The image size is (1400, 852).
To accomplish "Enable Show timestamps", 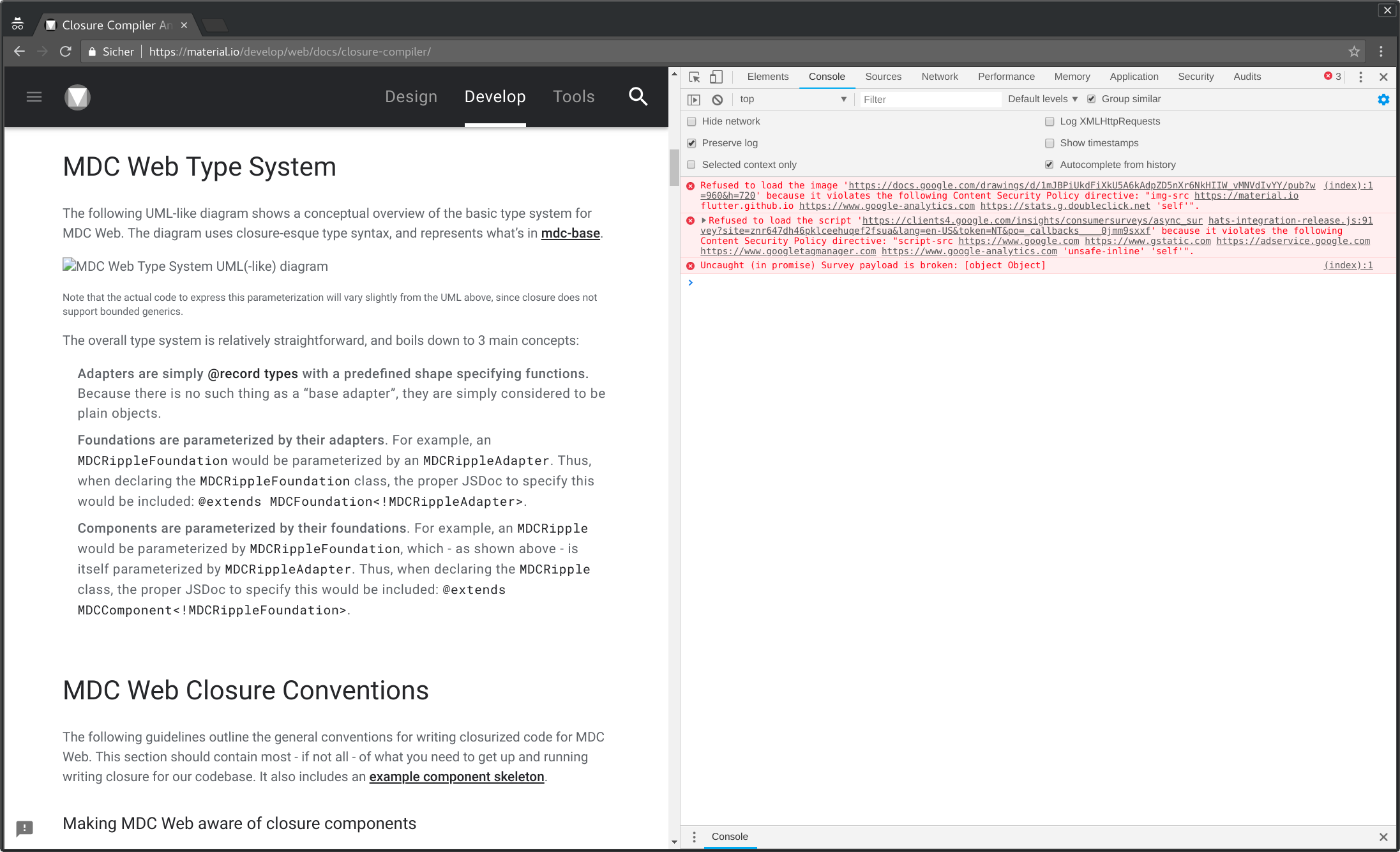I will coord(1049,142).
